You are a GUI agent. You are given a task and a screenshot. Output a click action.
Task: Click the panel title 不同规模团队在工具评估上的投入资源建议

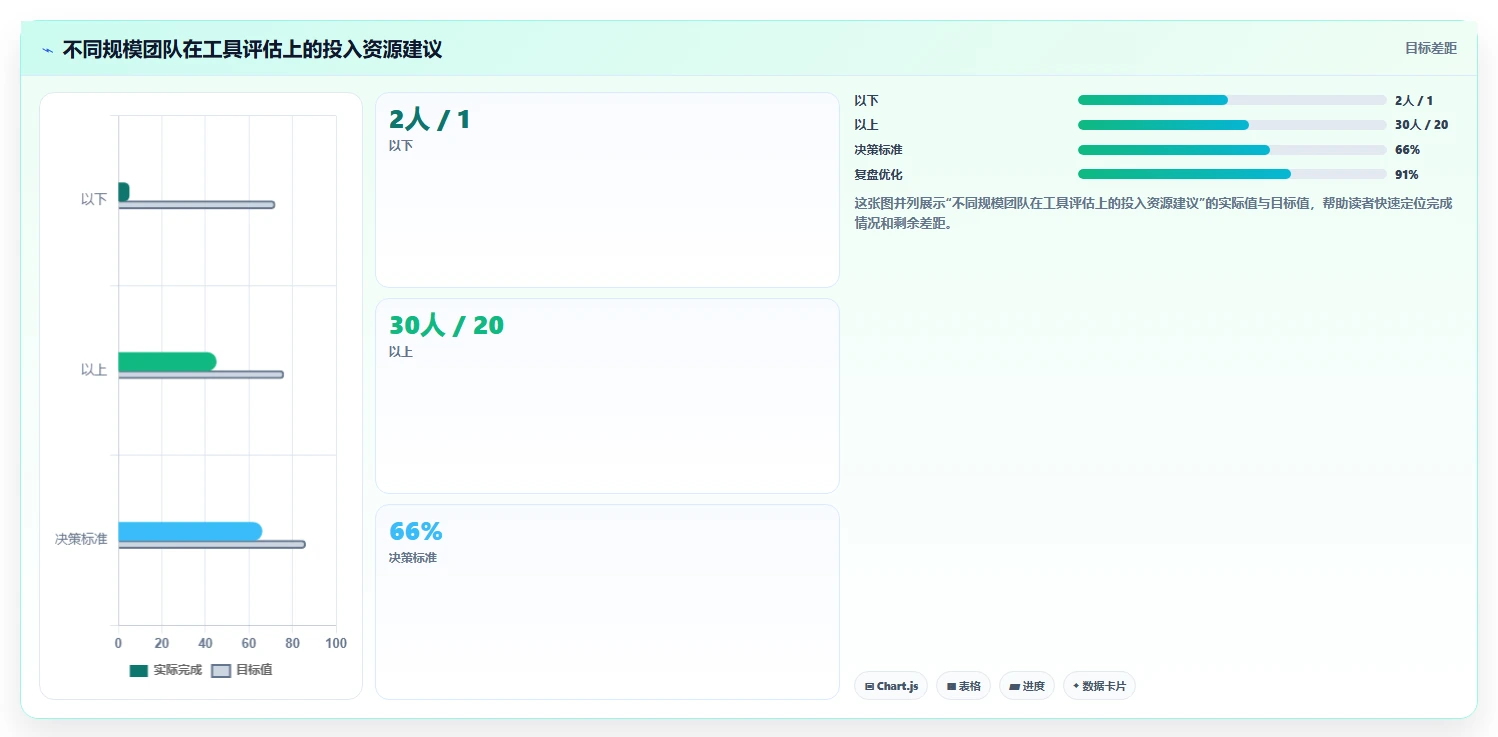coord(252,49)
